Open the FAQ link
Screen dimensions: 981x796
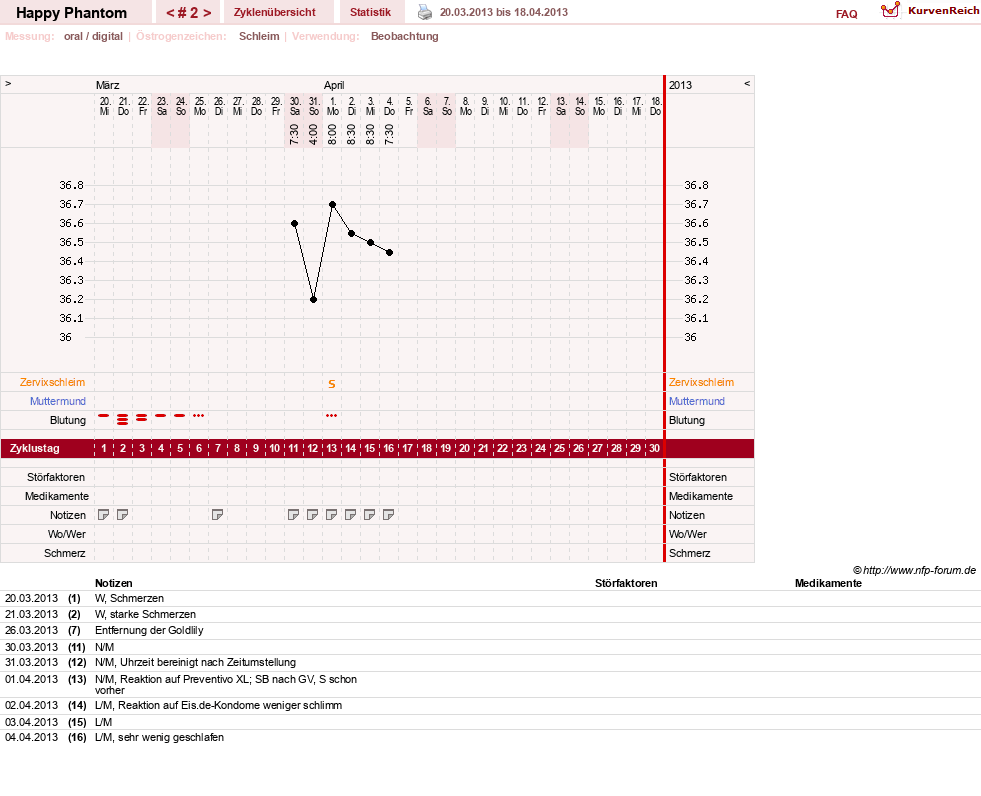[x=846, y=14]
